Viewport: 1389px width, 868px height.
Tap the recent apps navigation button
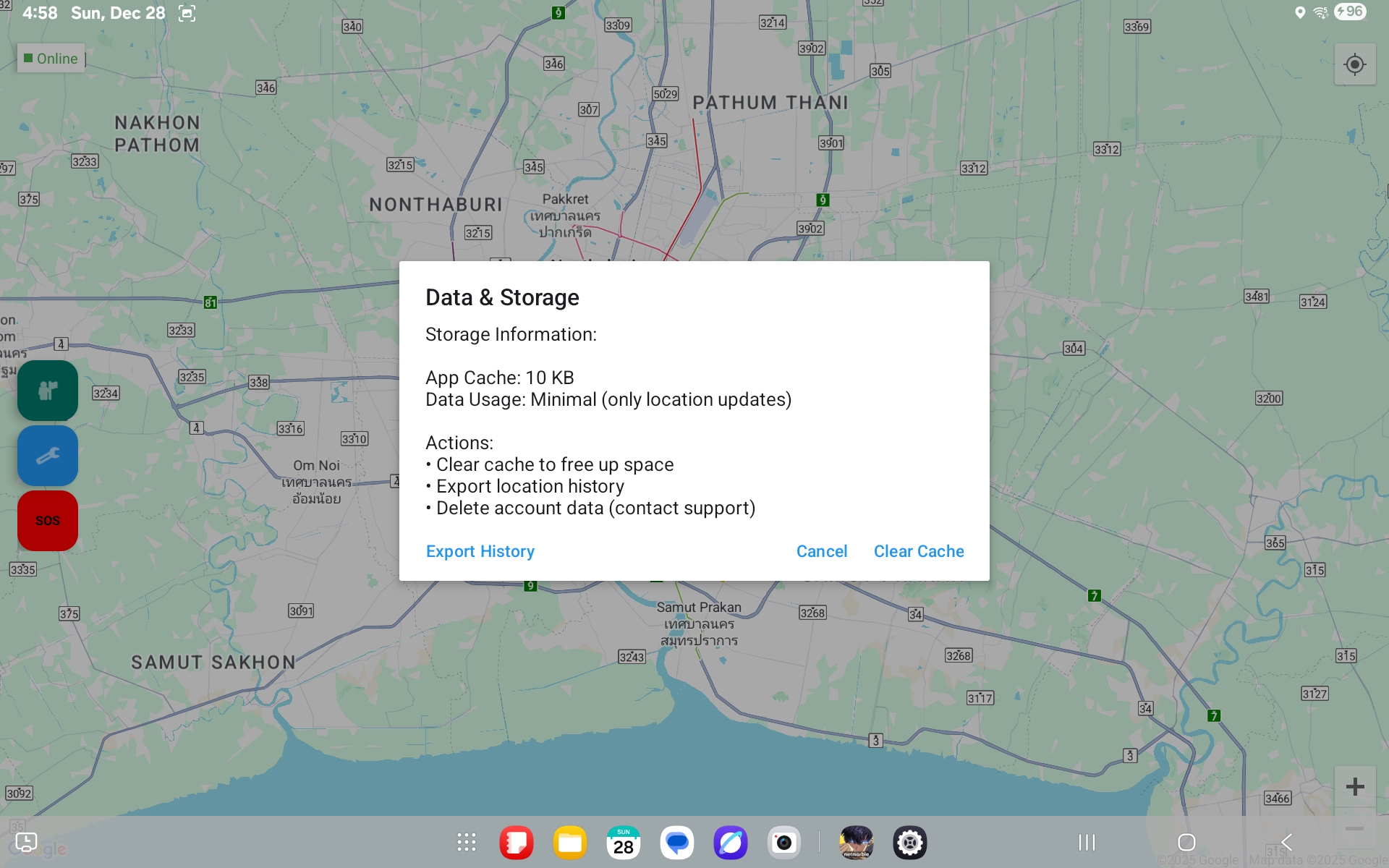[x=1087, y=842]
